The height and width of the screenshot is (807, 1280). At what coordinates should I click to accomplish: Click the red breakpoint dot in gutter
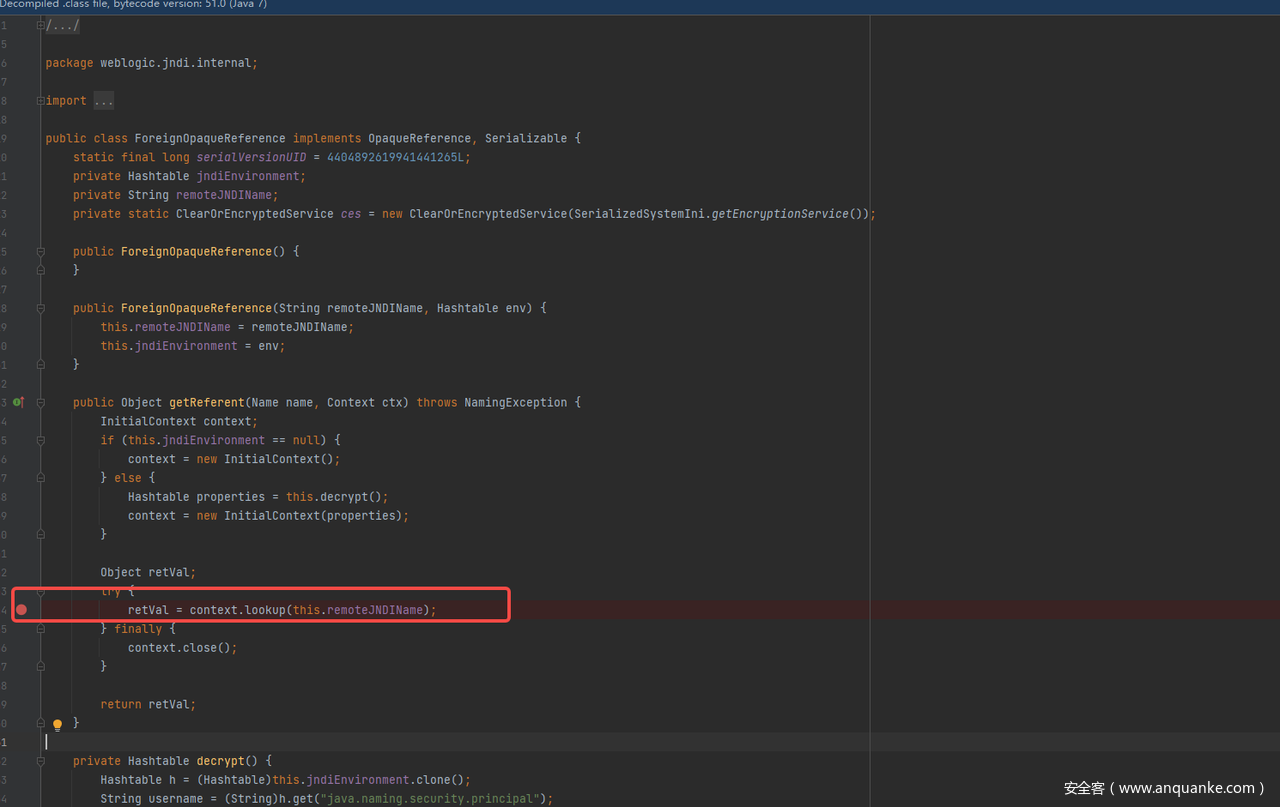coord(21,610)
